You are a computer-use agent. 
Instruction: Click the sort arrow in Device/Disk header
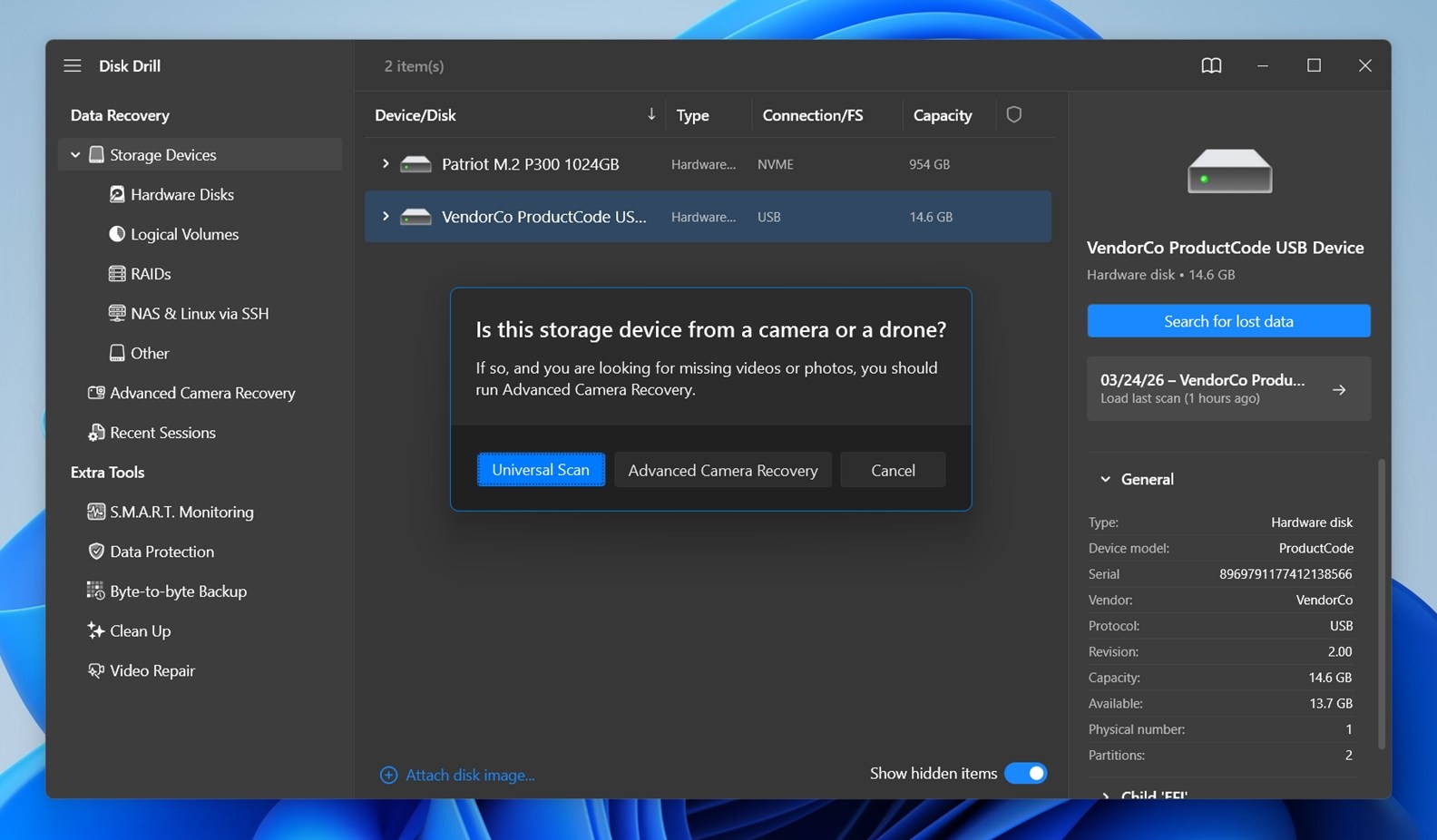click(x=650, y=114)
